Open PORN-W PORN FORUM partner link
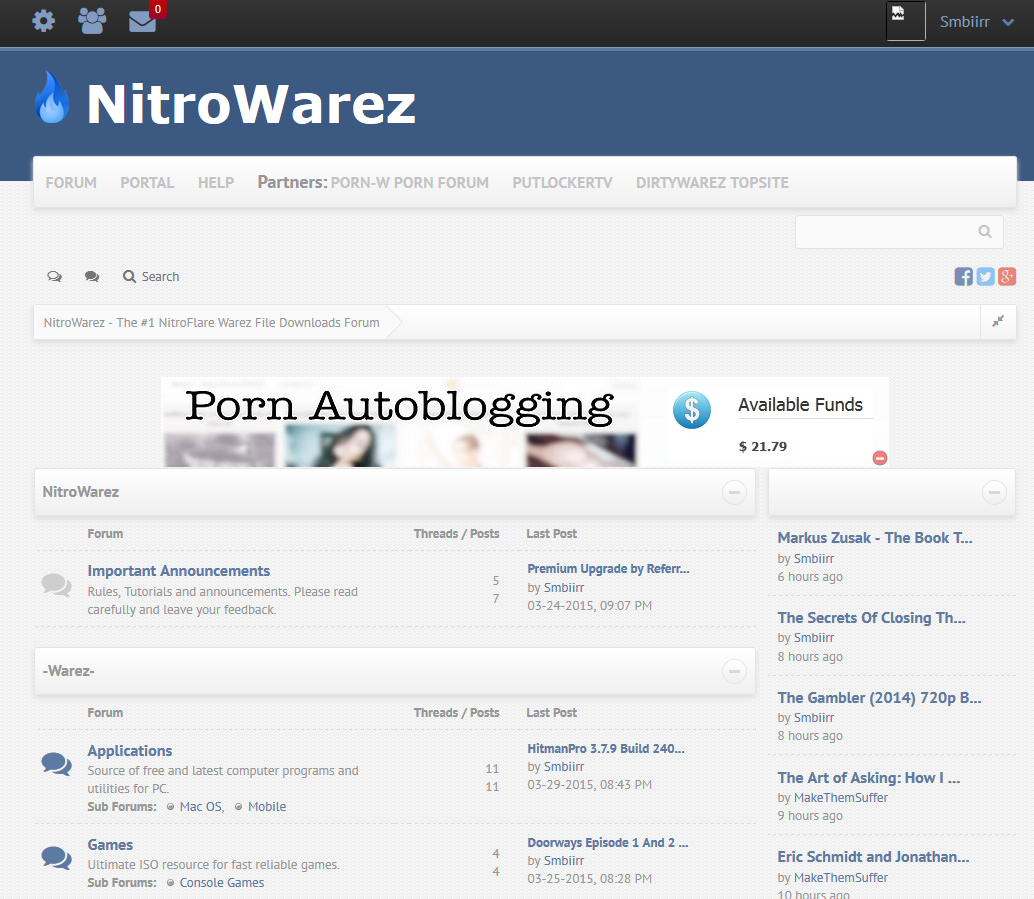1034x899 pixels. click(410, 183)
